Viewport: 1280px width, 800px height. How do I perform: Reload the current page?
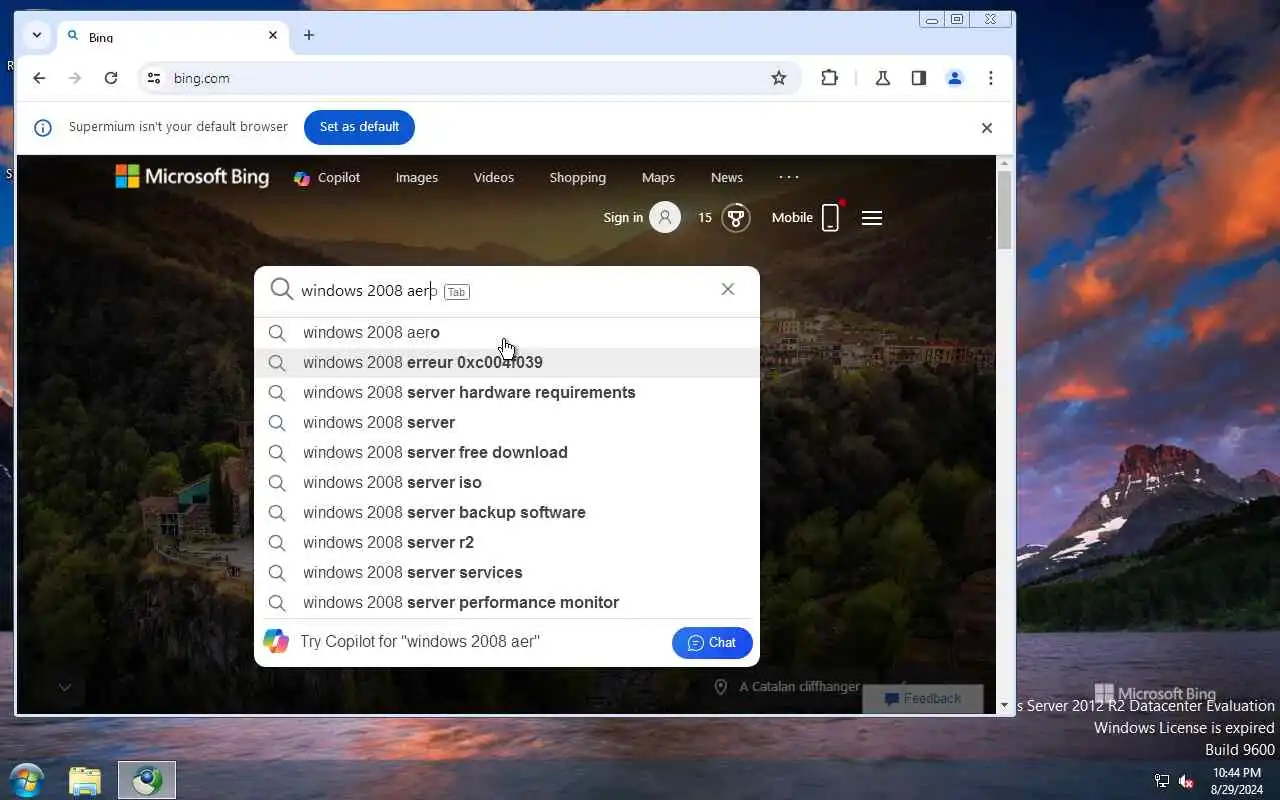tap(111, 78)
